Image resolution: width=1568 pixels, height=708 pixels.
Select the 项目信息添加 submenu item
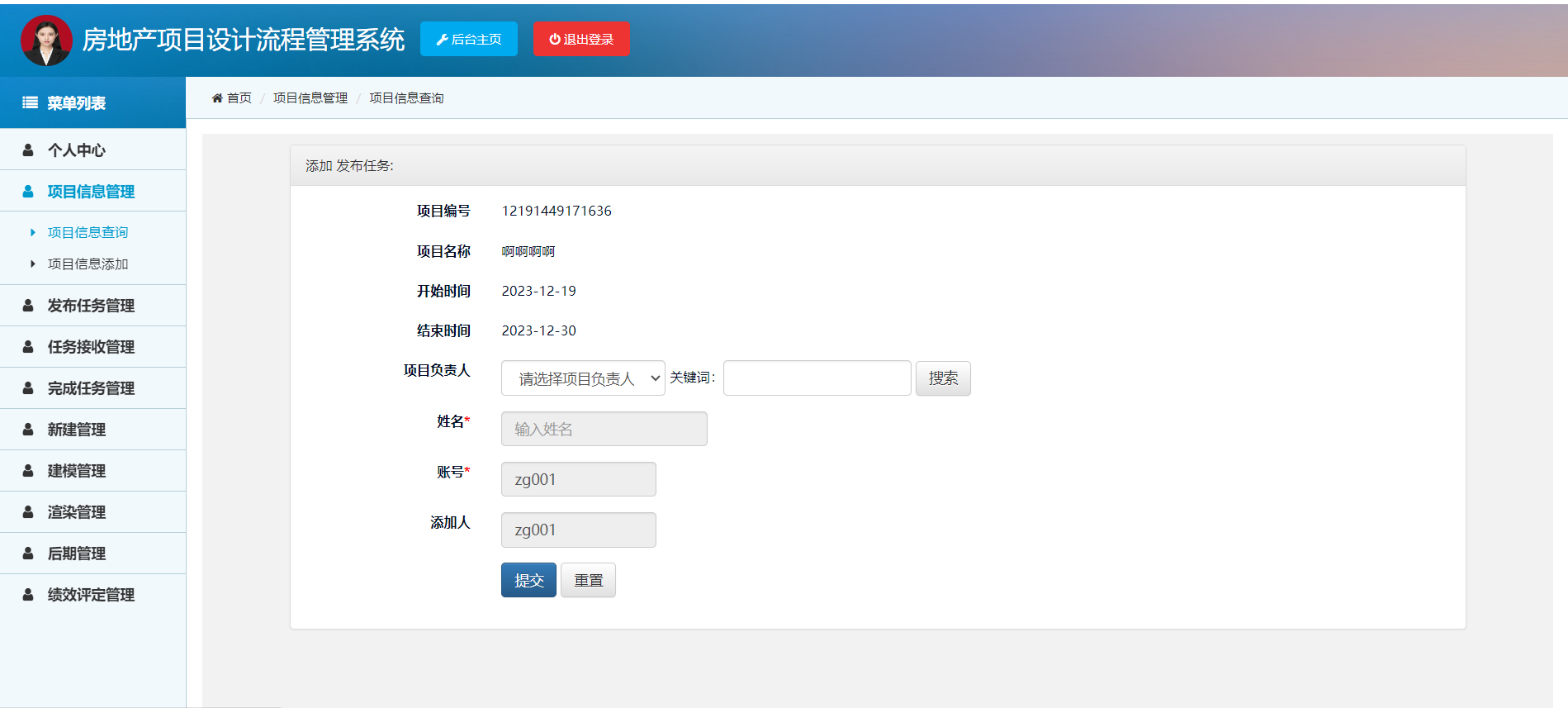(88, 264)
